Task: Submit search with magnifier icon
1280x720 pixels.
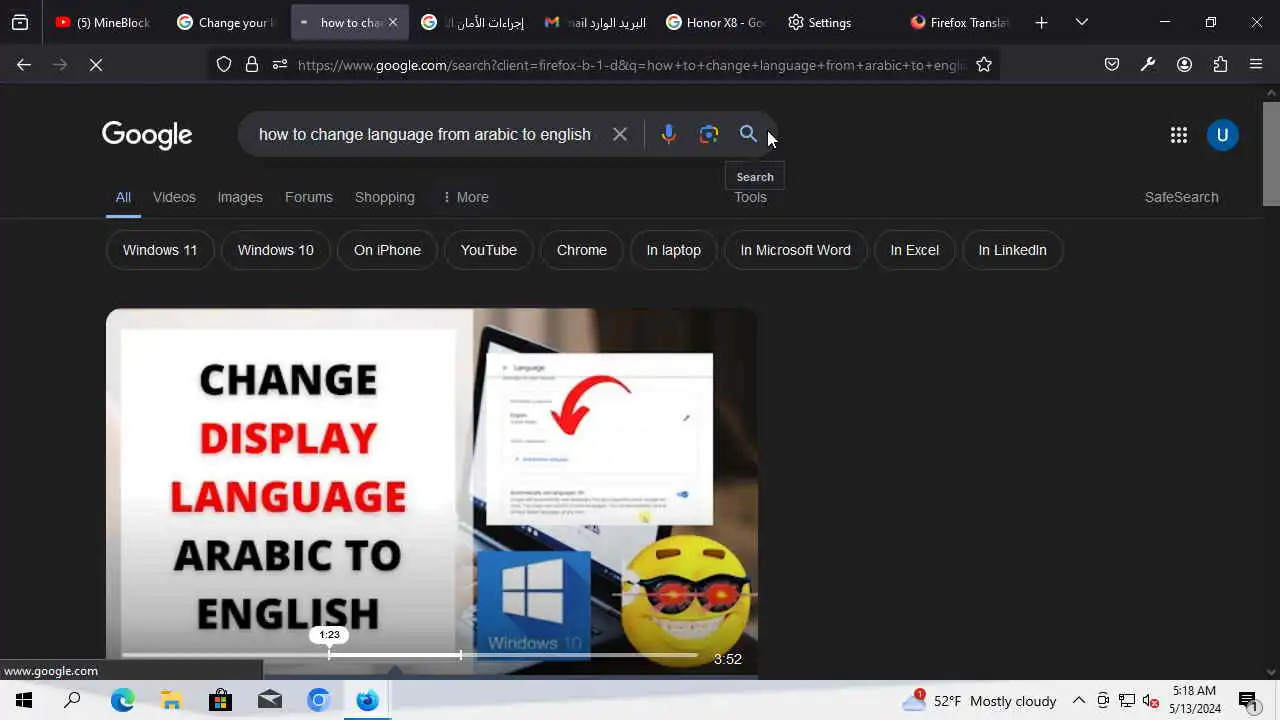Action: (748, 134)
